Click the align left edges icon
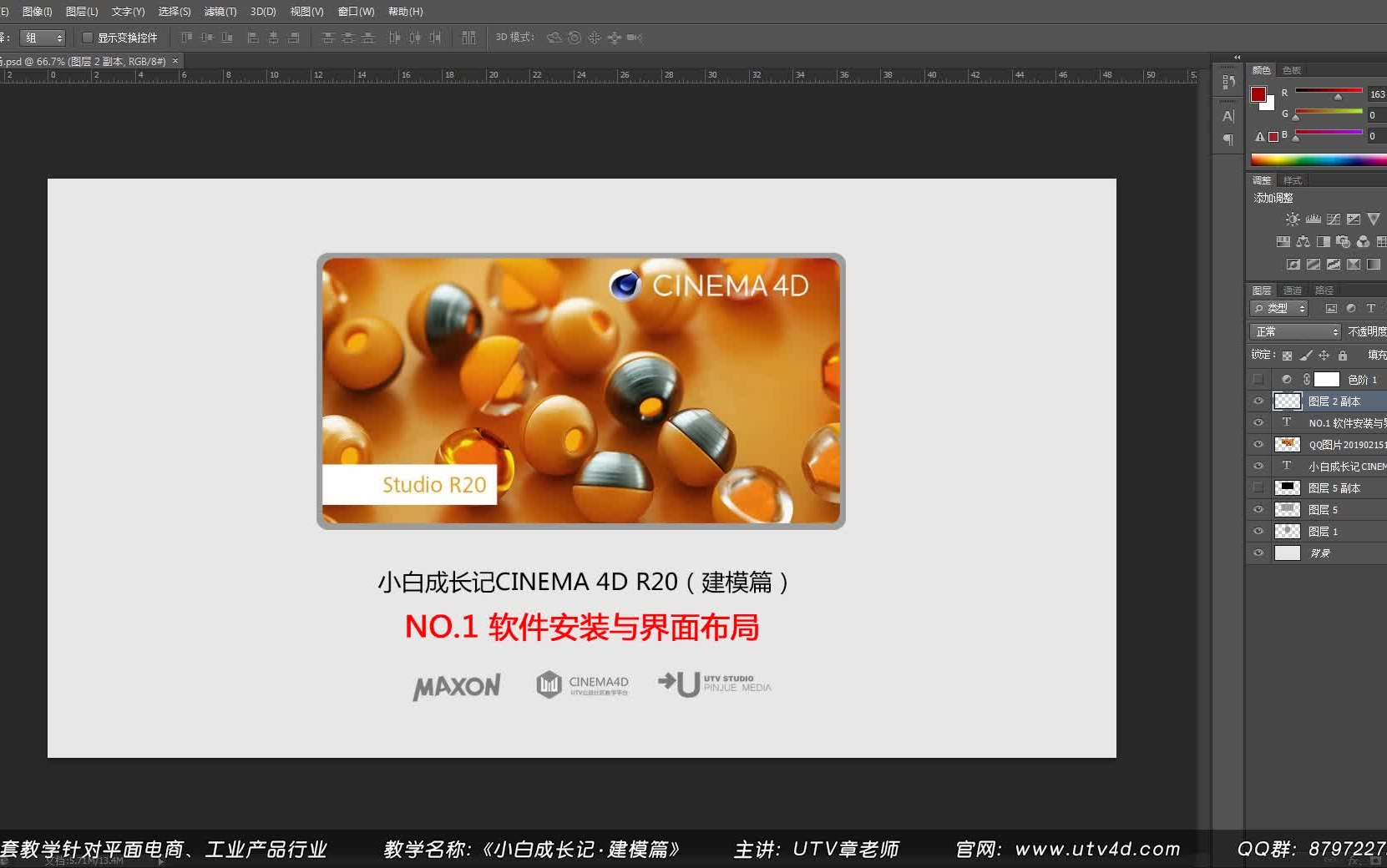Image resolution: width=1387 pixels, height=868 pixels. (253, 38)
